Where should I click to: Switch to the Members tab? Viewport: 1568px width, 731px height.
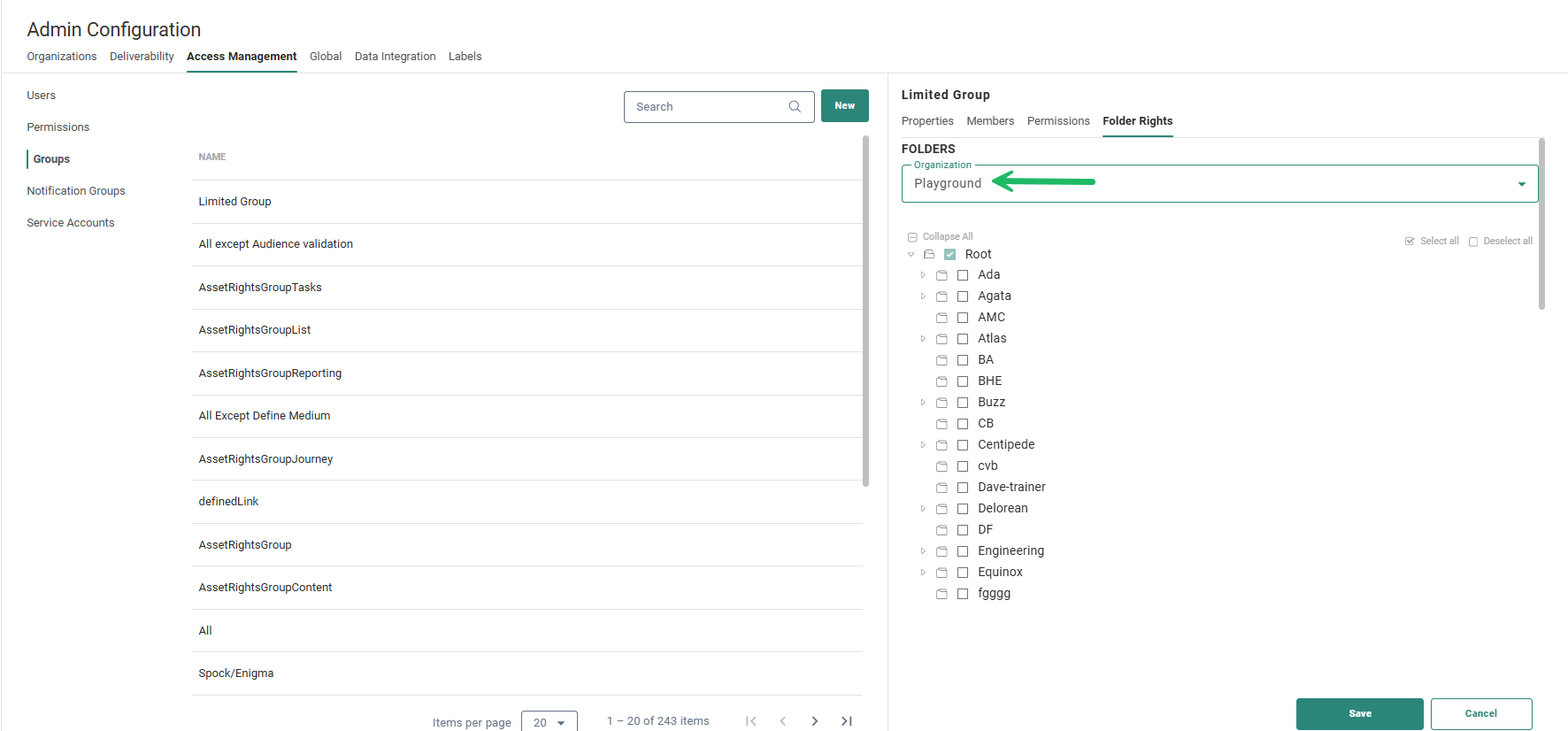989,121
